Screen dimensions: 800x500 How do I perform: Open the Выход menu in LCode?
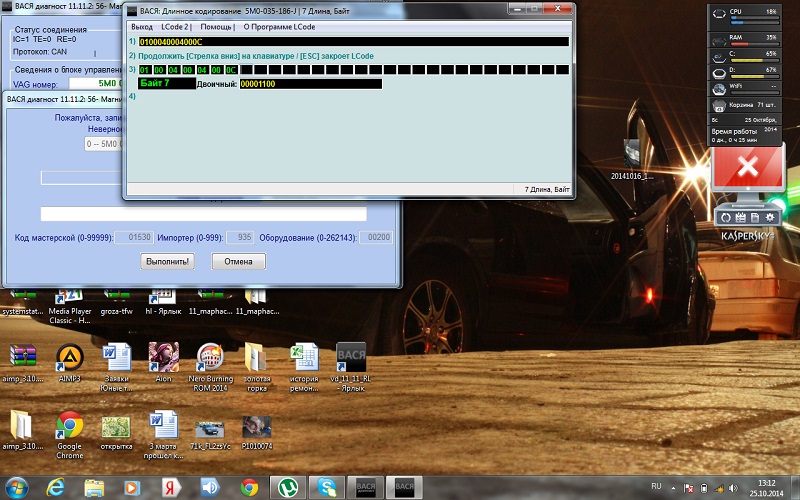(142, 27)
